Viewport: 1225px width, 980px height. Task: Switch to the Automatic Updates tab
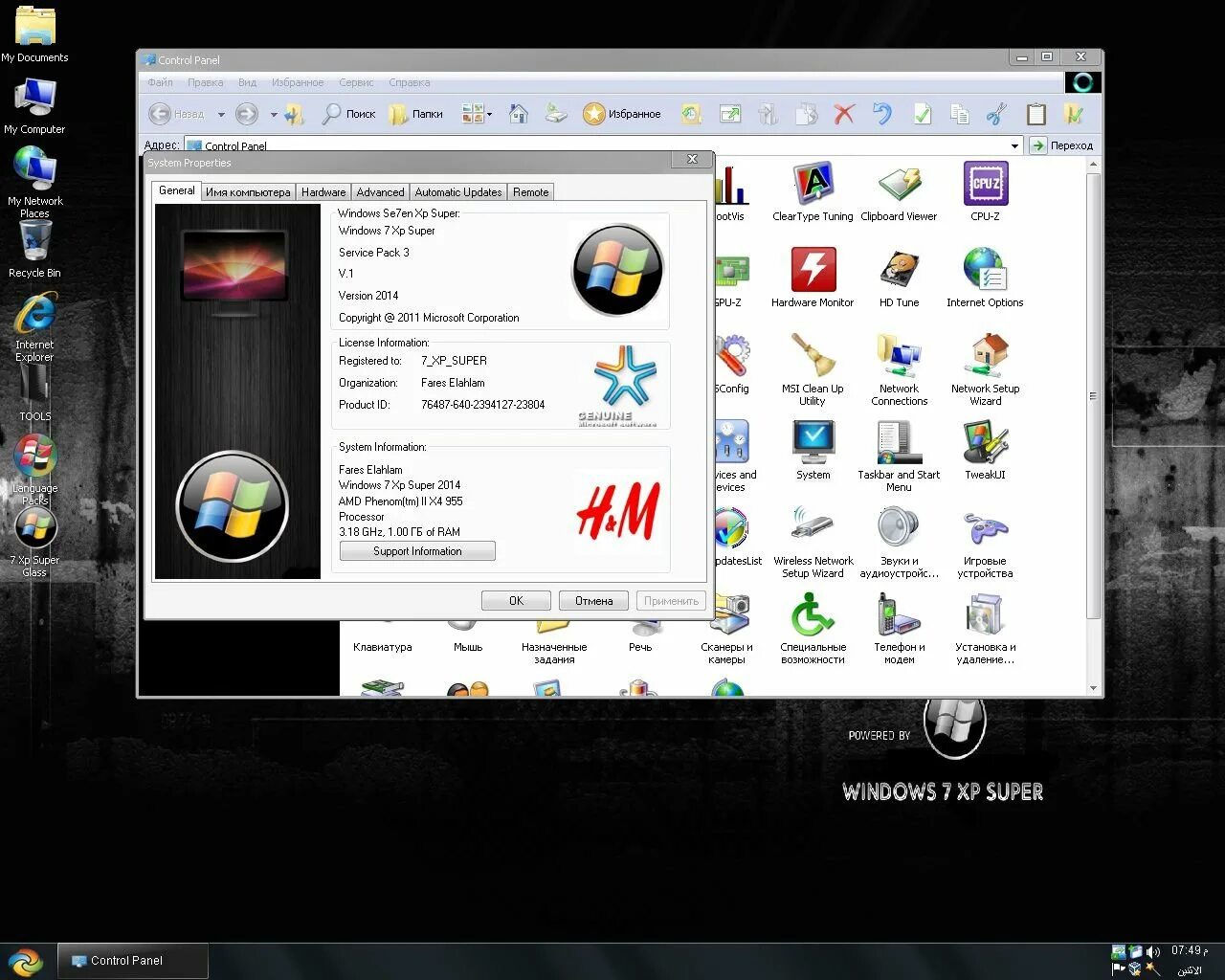click(457, 191)
